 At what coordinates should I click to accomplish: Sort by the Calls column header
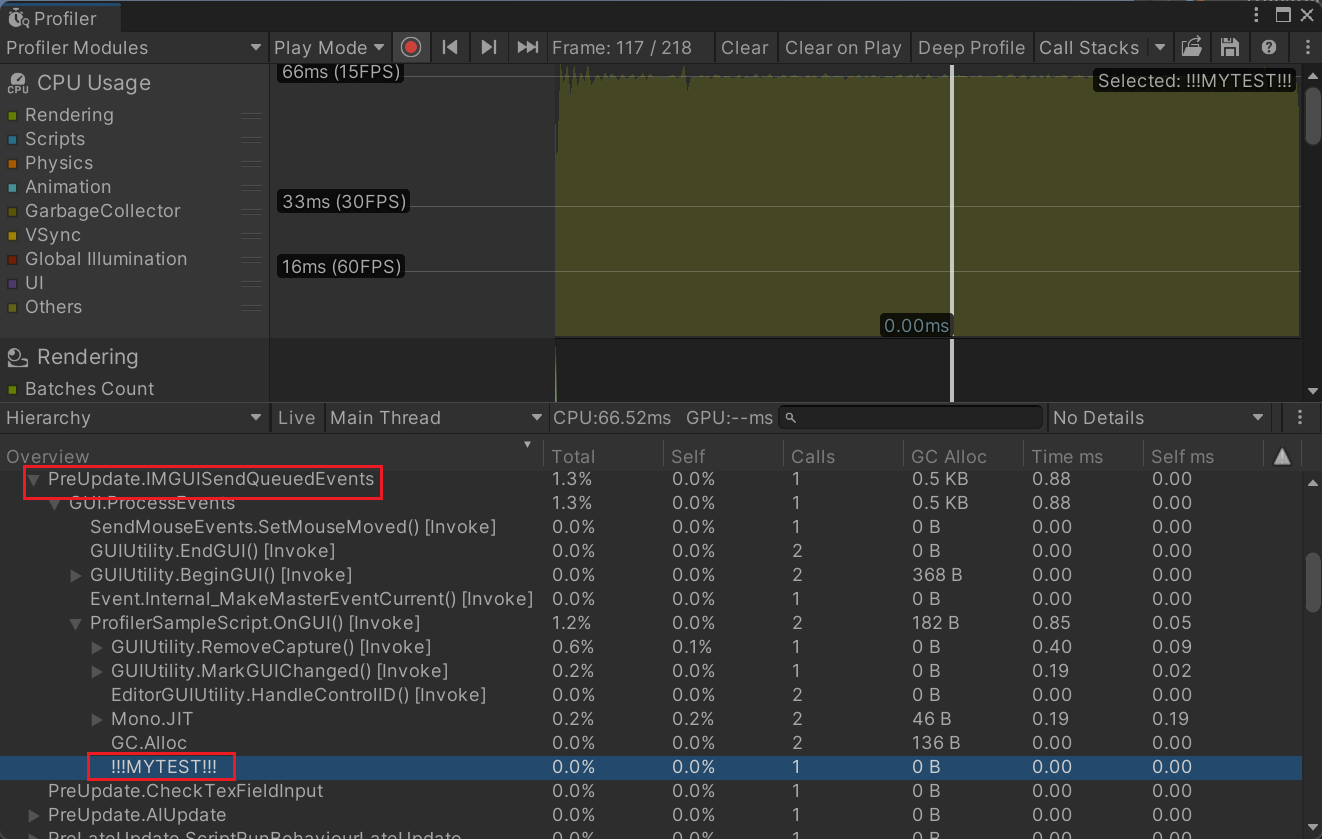[x=842, y=456]
